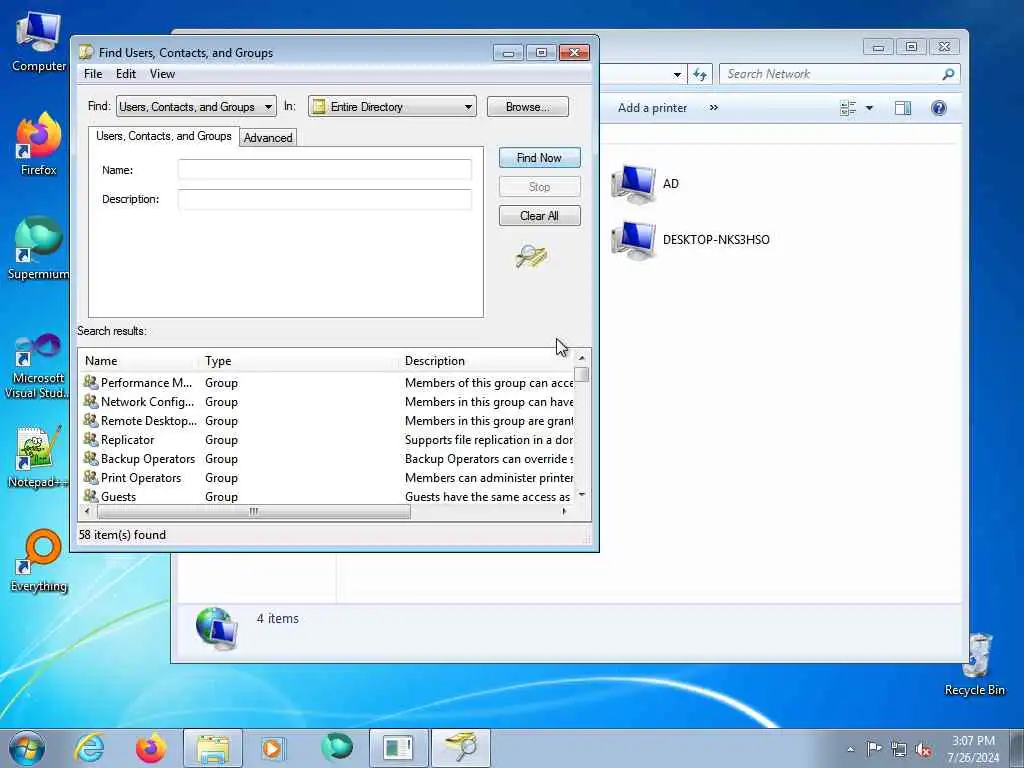The height and width of the screenshot is (768, 1024).
Task: Click the results vertical scrollbar down arrow
Action: tap(581, 495)
